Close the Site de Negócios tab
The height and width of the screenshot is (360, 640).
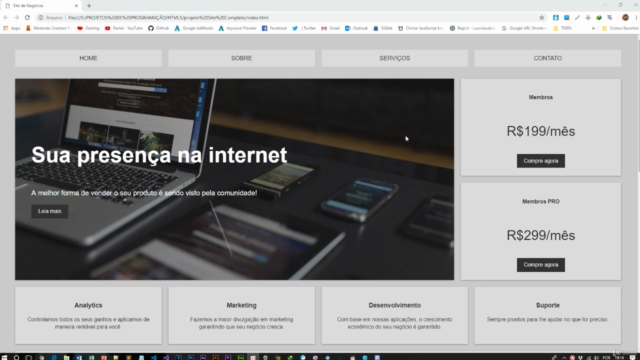tap(76, 6)
